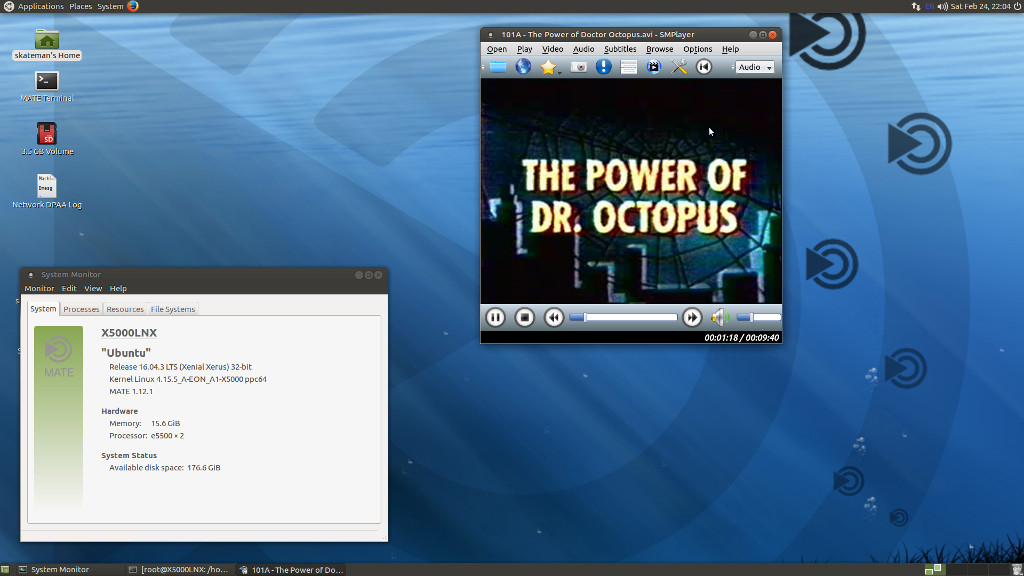Open the Help menu in System Monitor
The width and height of the screenshot is (1024, 576).
(118, 288)
